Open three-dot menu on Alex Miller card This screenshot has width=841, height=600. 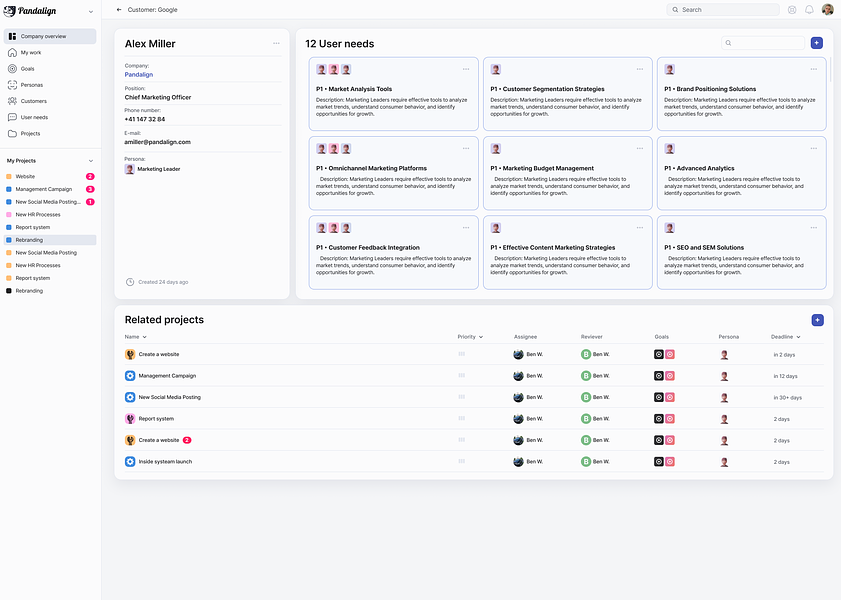276,43
